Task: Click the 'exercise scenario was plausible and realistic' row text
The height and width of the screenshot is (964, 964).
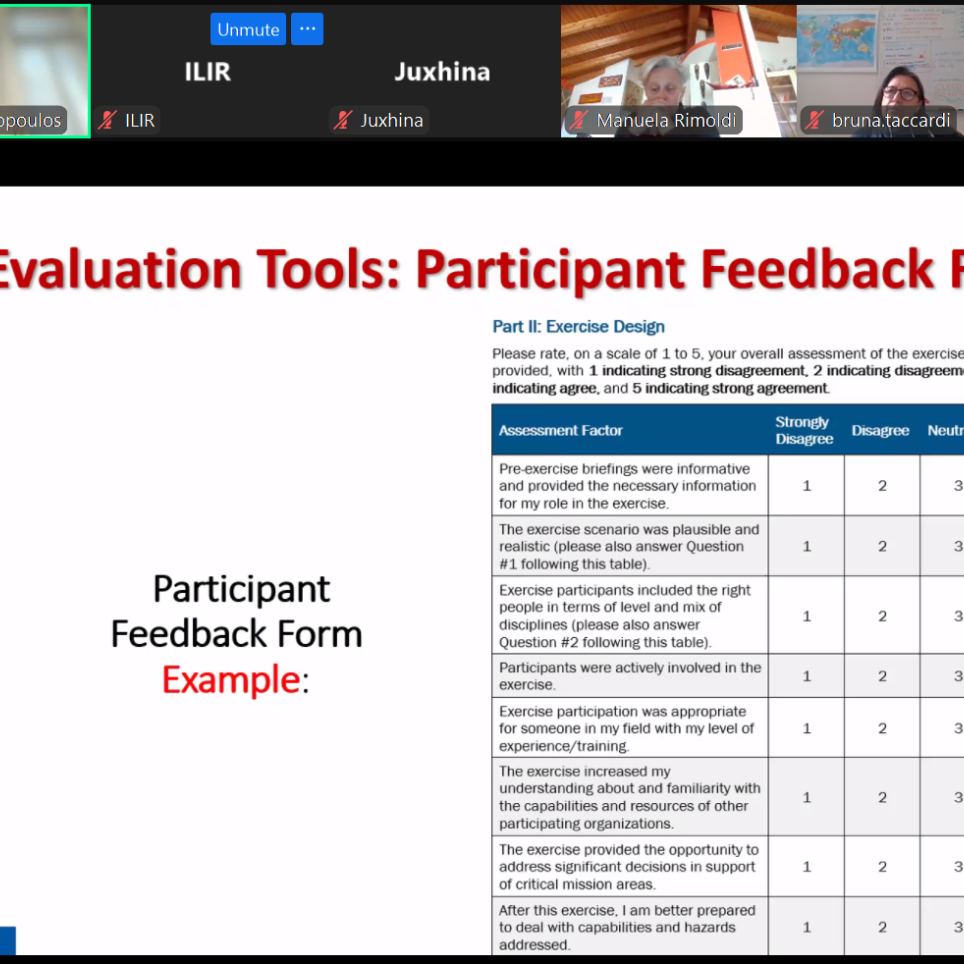Action: coord(629,547)
